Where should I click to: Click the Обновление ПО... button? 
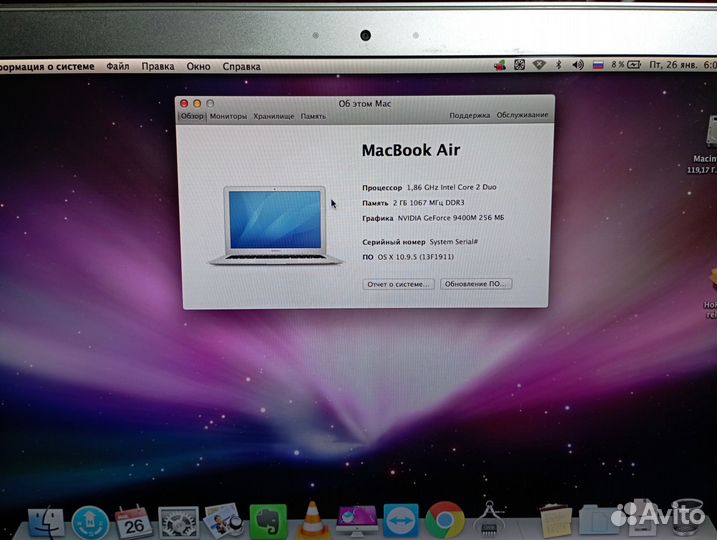[x=476, y=283]
